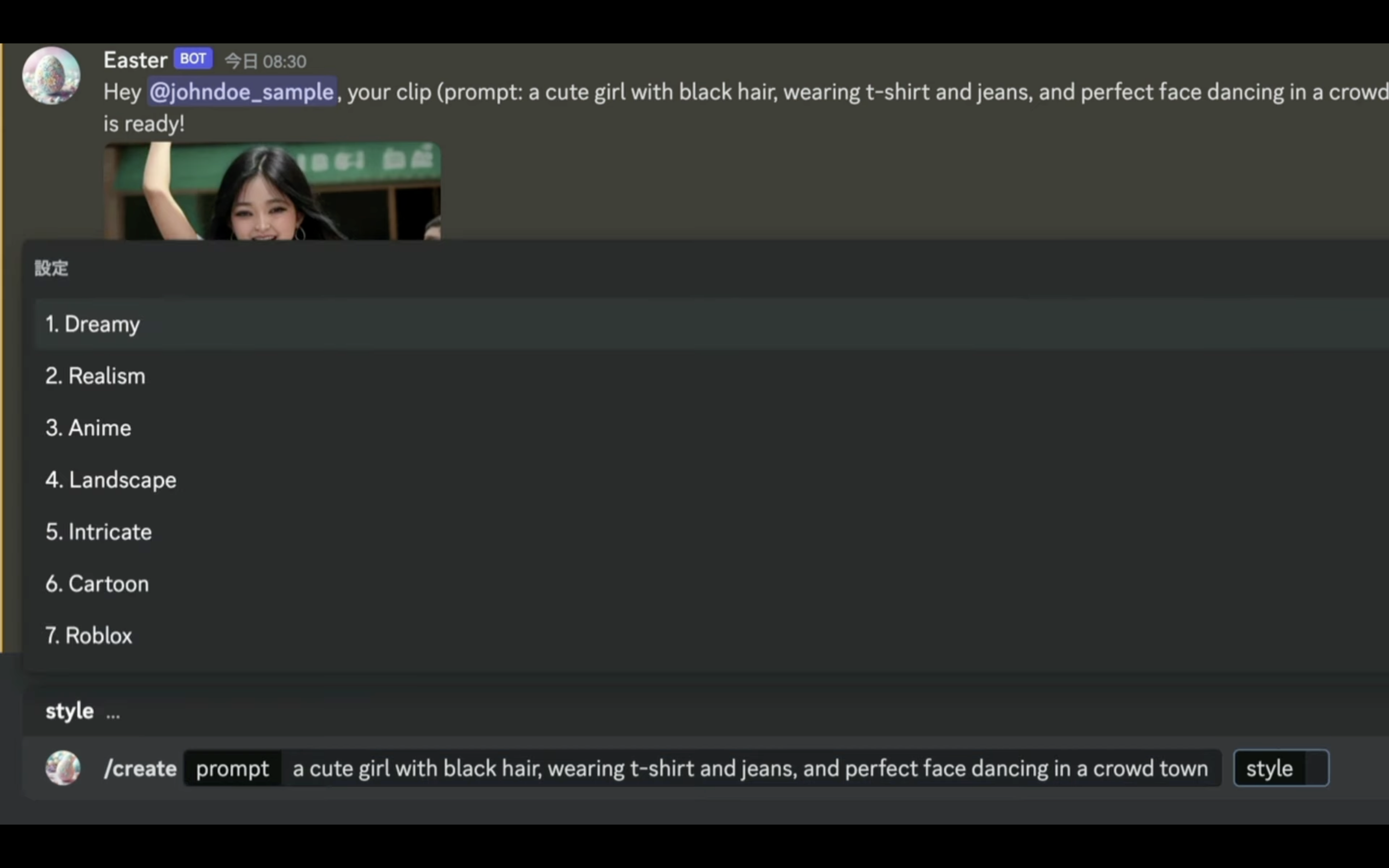This screenshot has width=1389, height=868.
Task: Click the Easter bot icon beside /create
Action: (x=63, y=768)
